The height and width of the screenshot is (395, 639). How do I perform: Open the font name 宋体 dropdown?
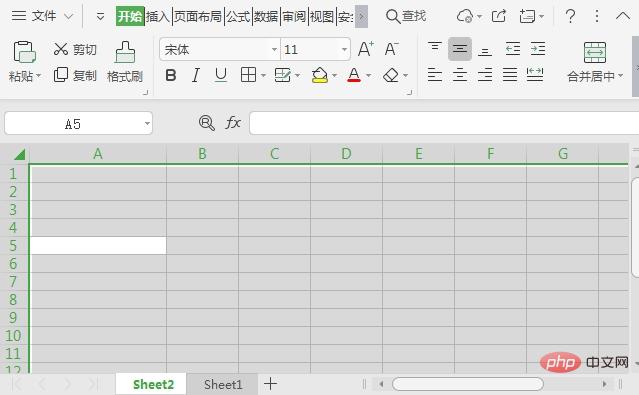pyautogui.click(x=274, y=49)
